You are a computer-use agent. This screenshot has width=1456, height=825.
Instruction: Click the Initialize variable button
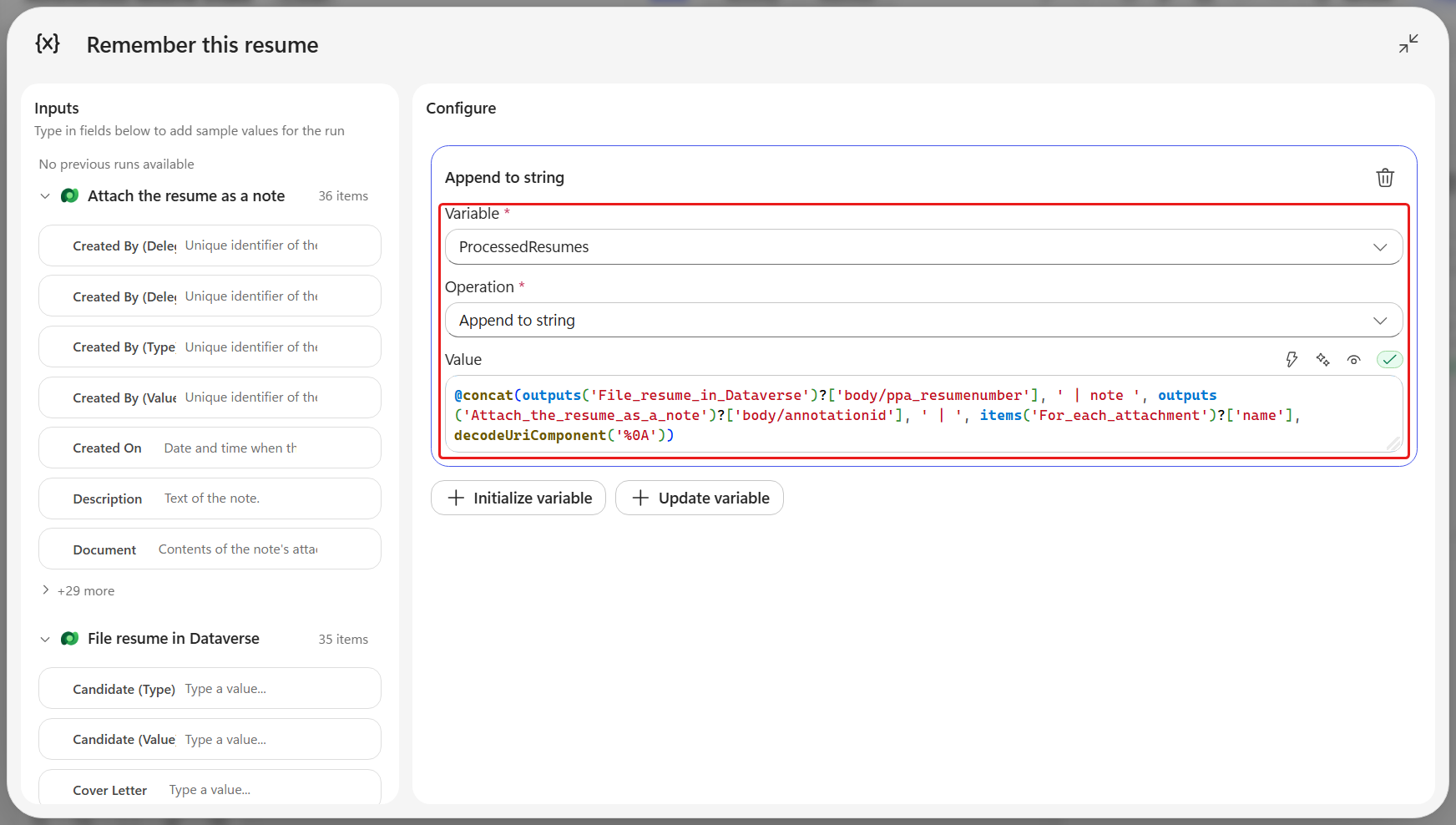pos(518,498)
